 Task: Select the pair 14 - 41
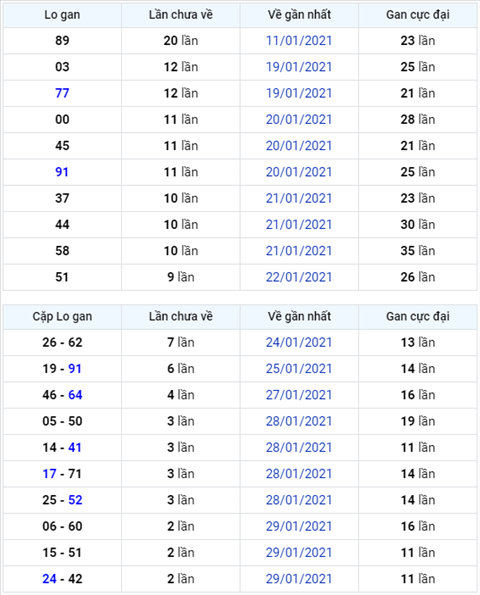click(x=62, y=447)
